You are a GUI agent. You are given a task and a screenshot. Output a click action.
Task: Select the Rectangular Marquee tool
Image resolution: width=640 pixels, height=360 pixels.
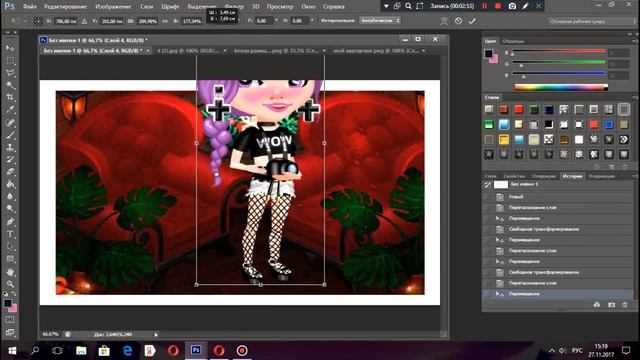(10, 60)
